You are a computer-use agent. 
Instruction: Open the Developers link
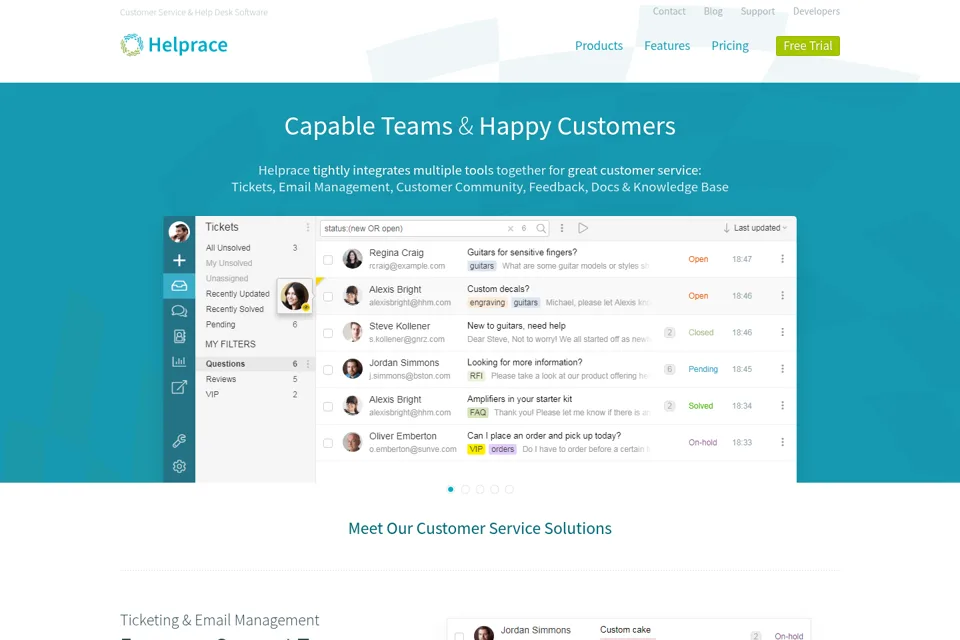816,11
